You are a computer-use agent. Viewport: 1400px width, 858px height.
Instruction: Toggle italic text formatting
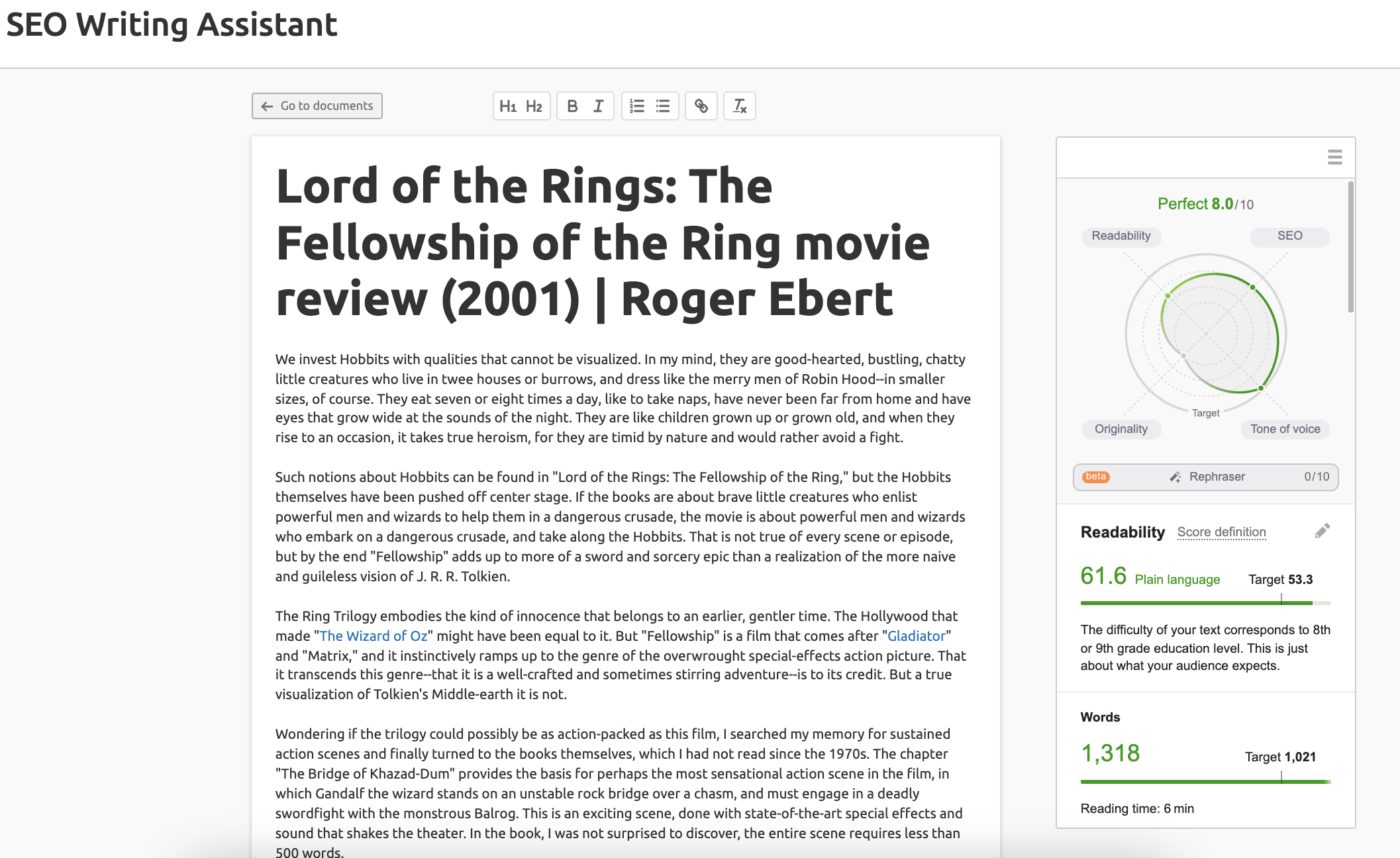[598, 106]
